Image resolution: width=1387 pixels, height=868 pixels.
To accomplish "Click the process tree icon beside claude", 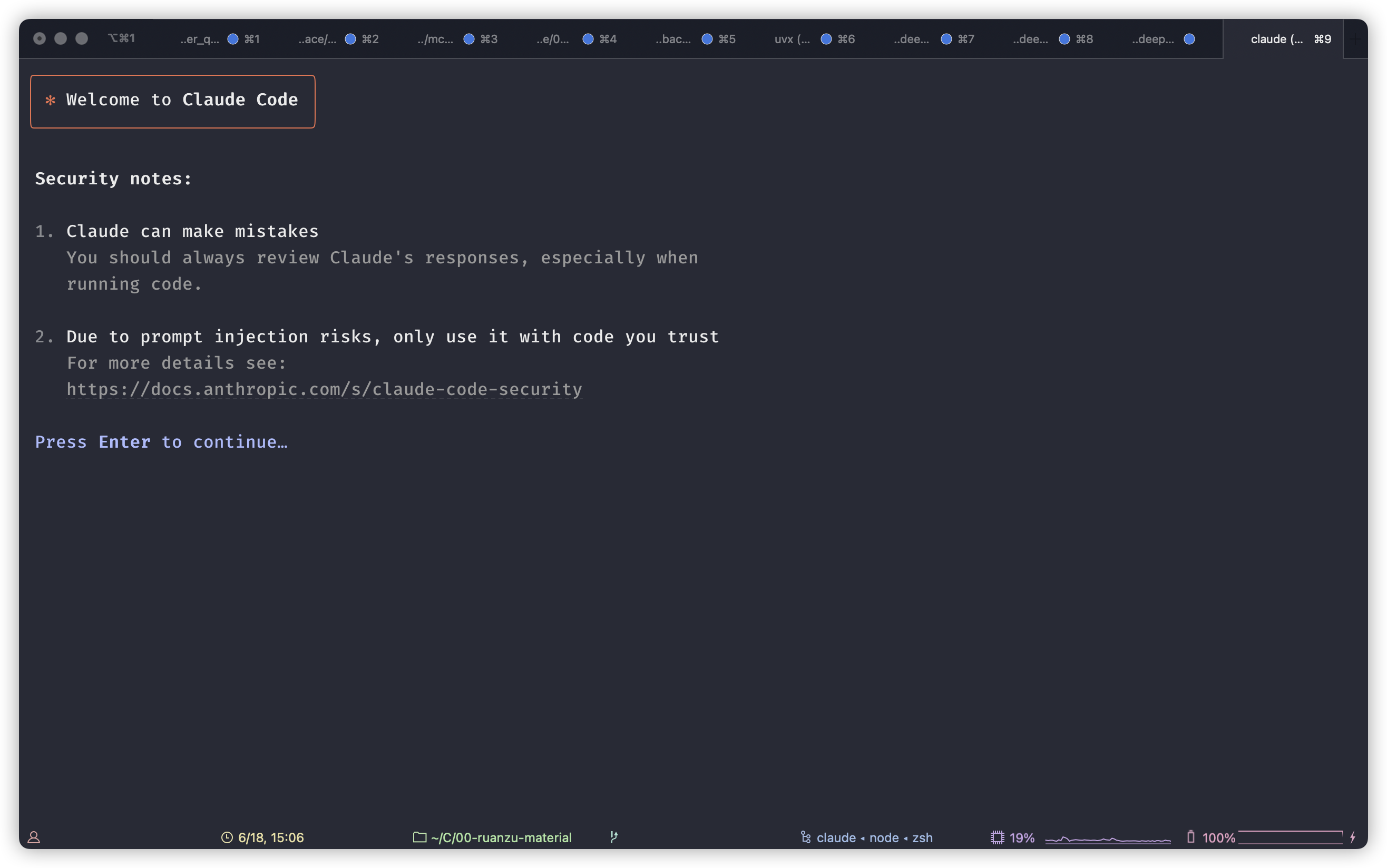I will 806,837.
